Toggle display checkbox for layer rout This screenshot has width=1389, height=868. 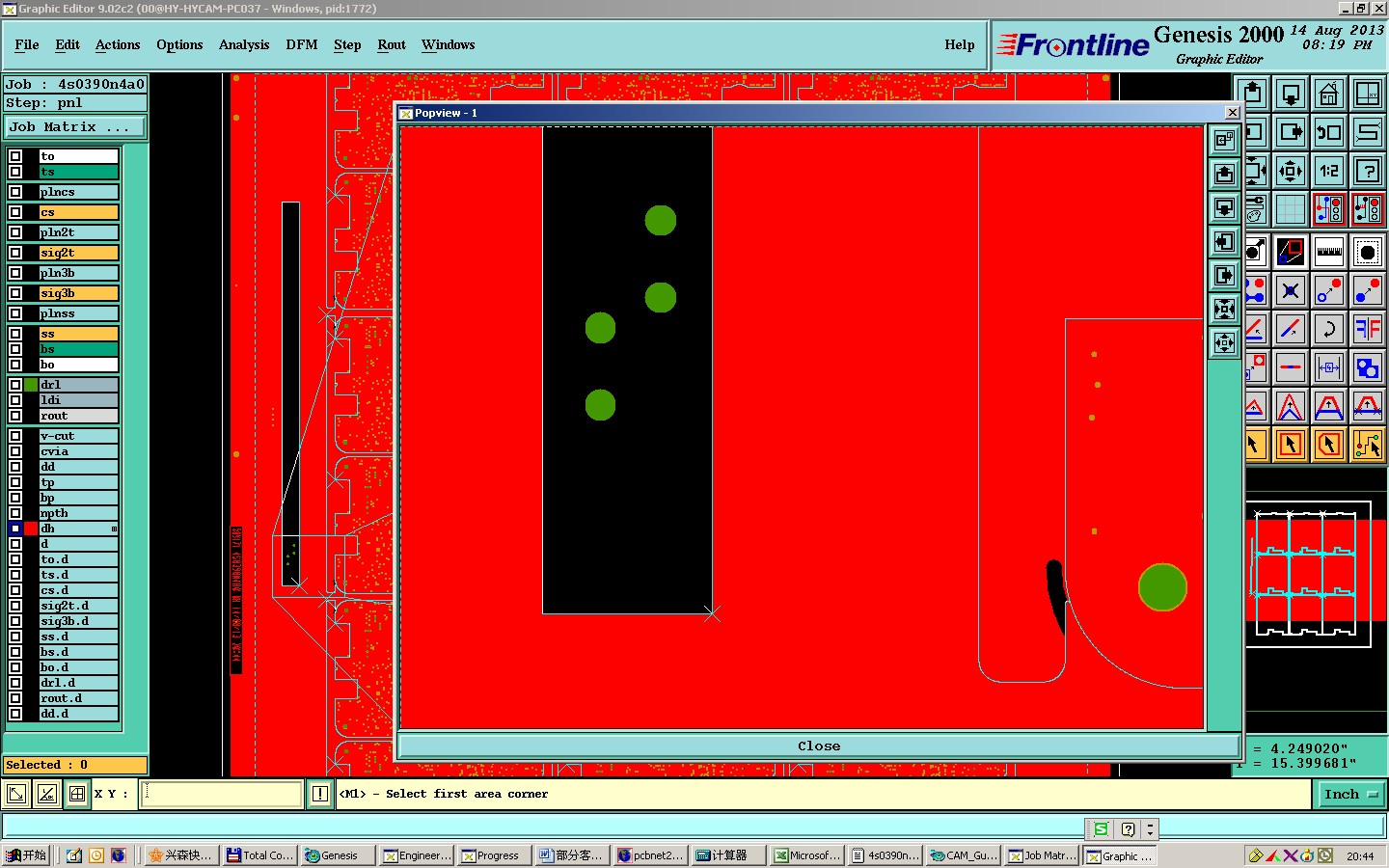pyautogui.click(x=15, y=416)
